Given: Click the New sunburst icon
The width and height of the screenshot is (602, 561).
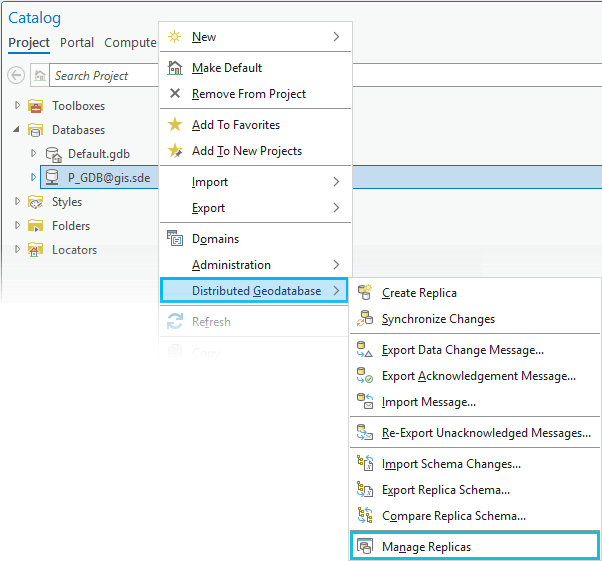Looking at the screenshot, I should [x=175, y=36].
